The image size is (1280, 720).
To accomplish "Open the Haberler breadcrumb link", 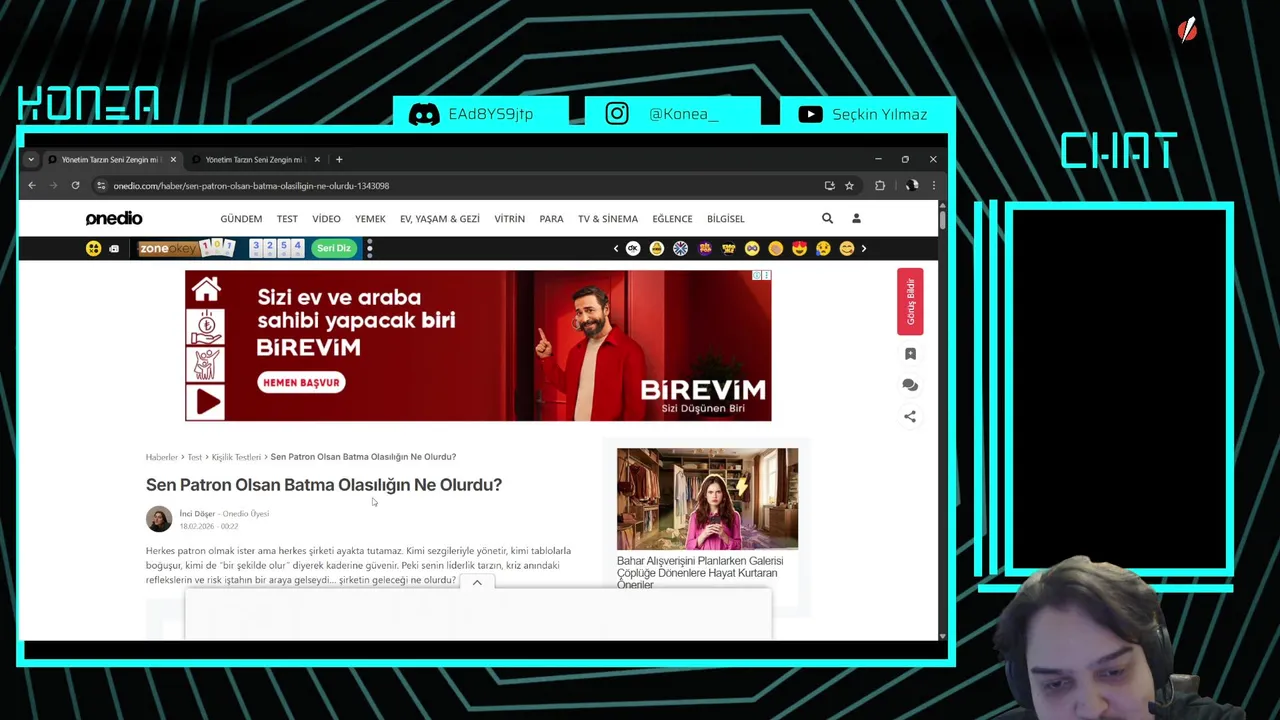I will click(x=161, y=457).
